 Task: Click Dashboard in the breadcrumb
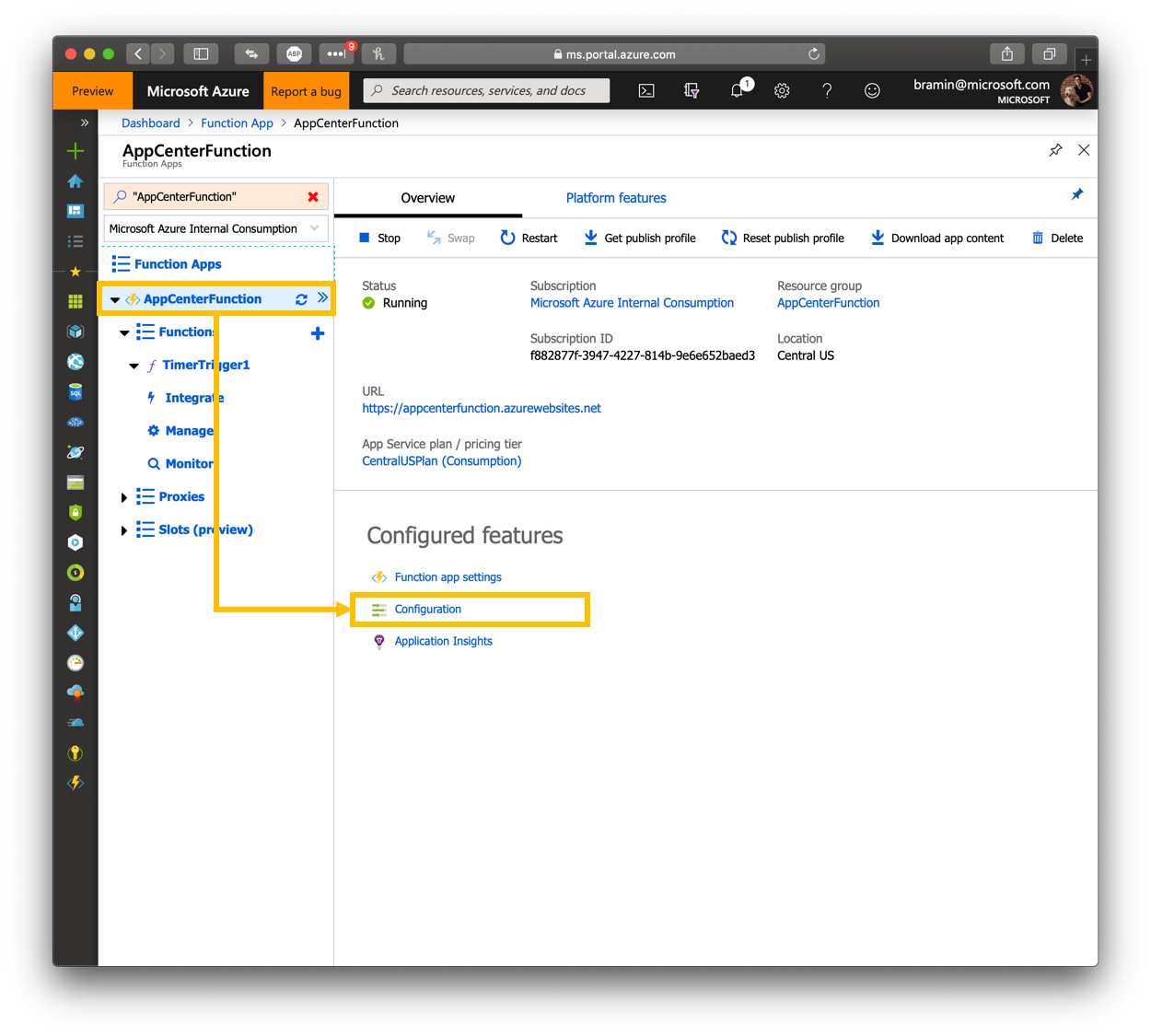pyautogui.click(x=151, y=122)
